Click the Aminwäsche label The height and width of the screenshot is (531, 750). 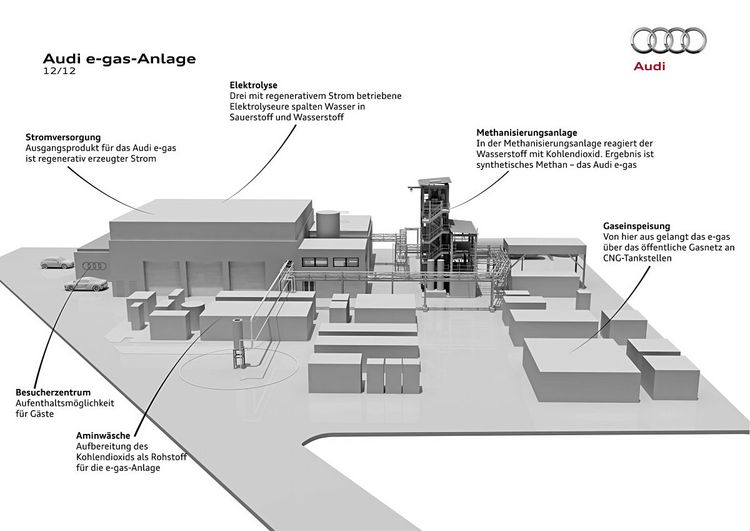pyautogui.click(x=101, y=436)
